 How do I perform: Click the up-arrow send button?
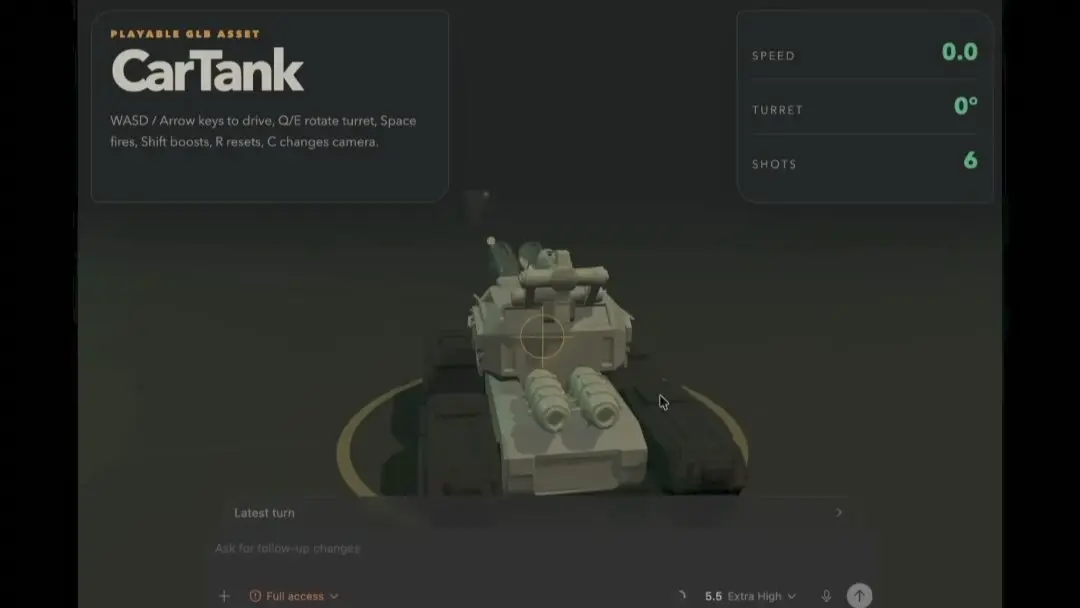click(859, 596)
